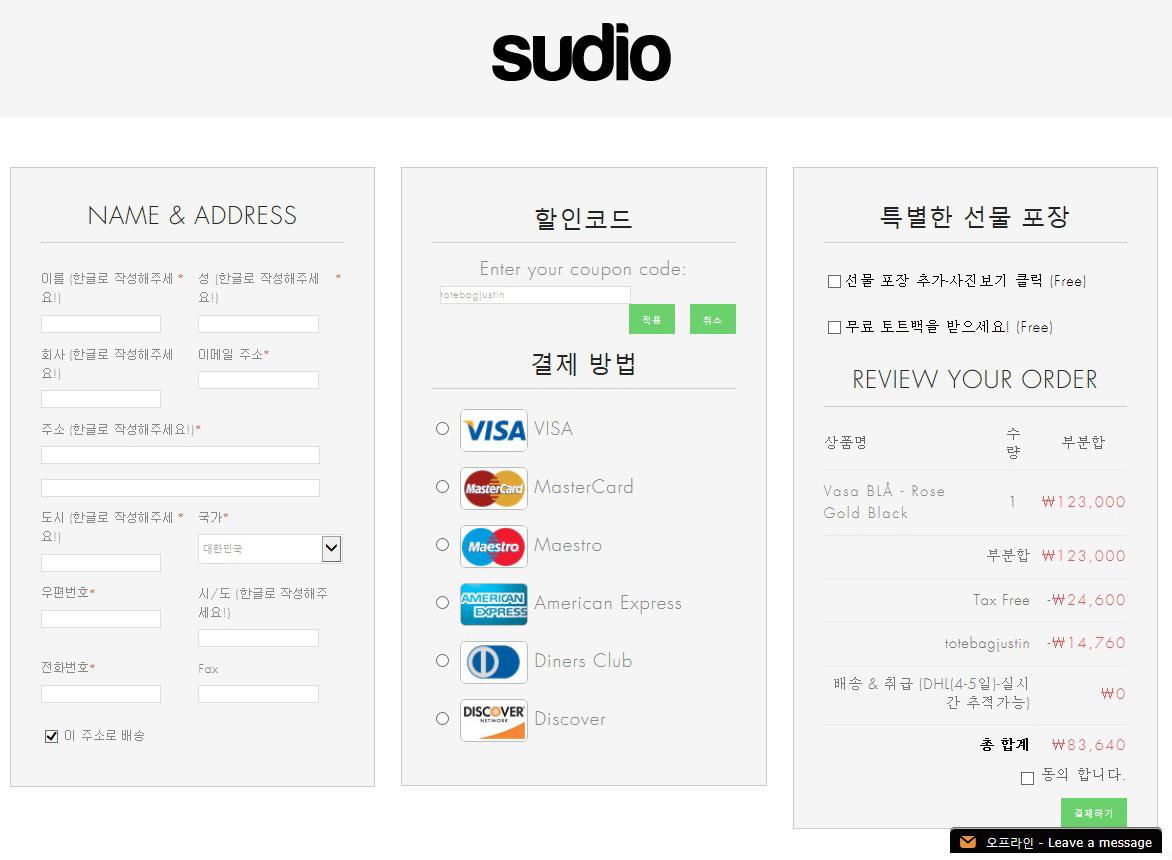Click the second address line field
1172x860 pixels.
pos(180,488)
